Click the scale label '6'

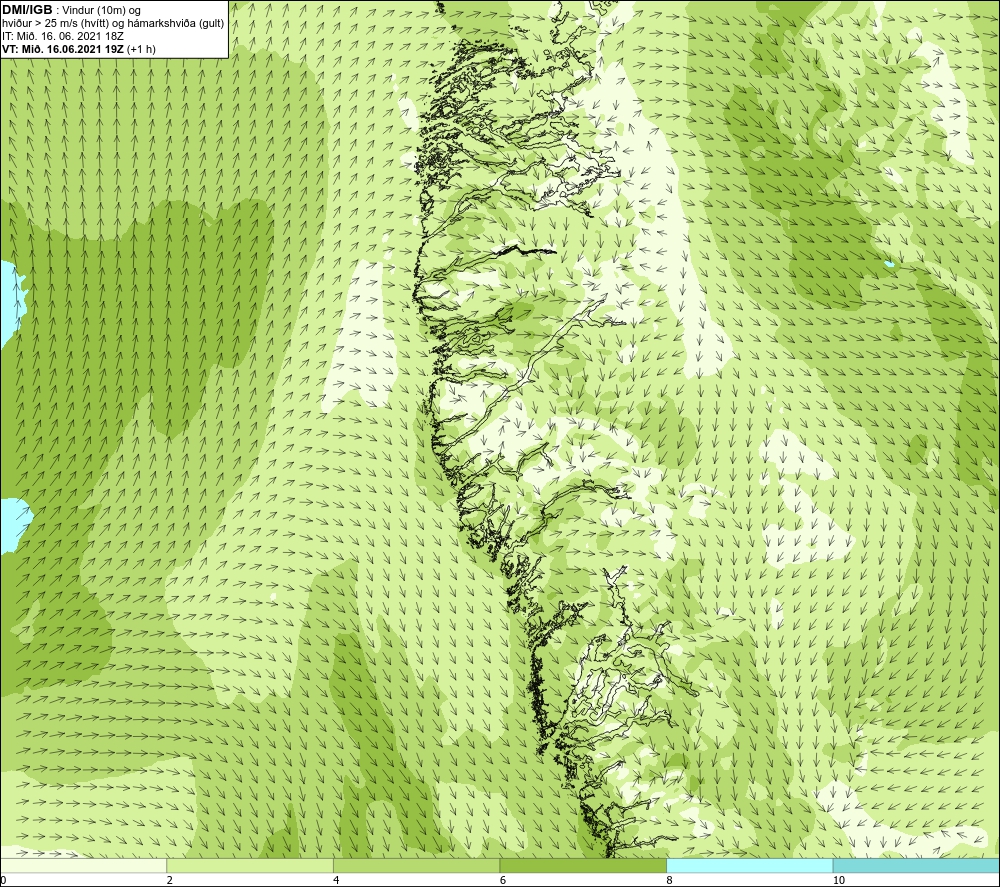pyautogui.click(x=503, y=880)
